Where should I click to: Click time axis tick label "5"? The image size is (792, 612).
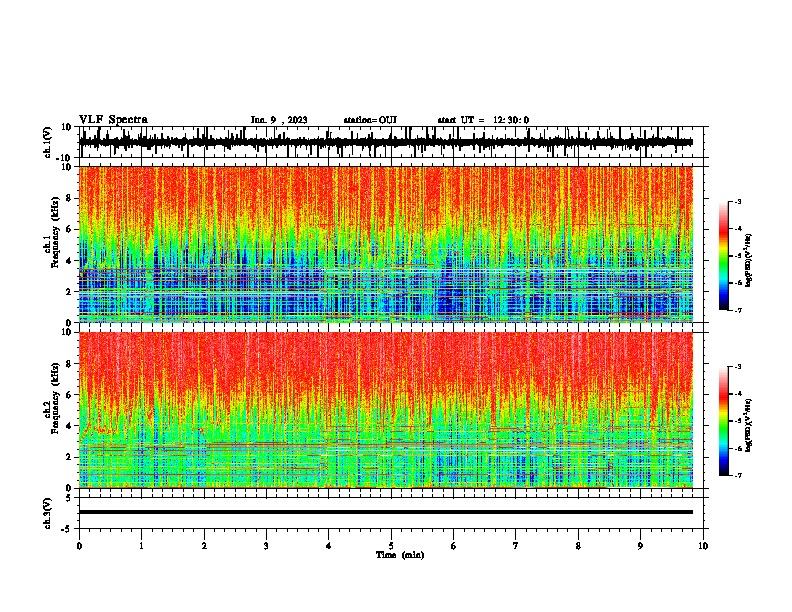391,546
